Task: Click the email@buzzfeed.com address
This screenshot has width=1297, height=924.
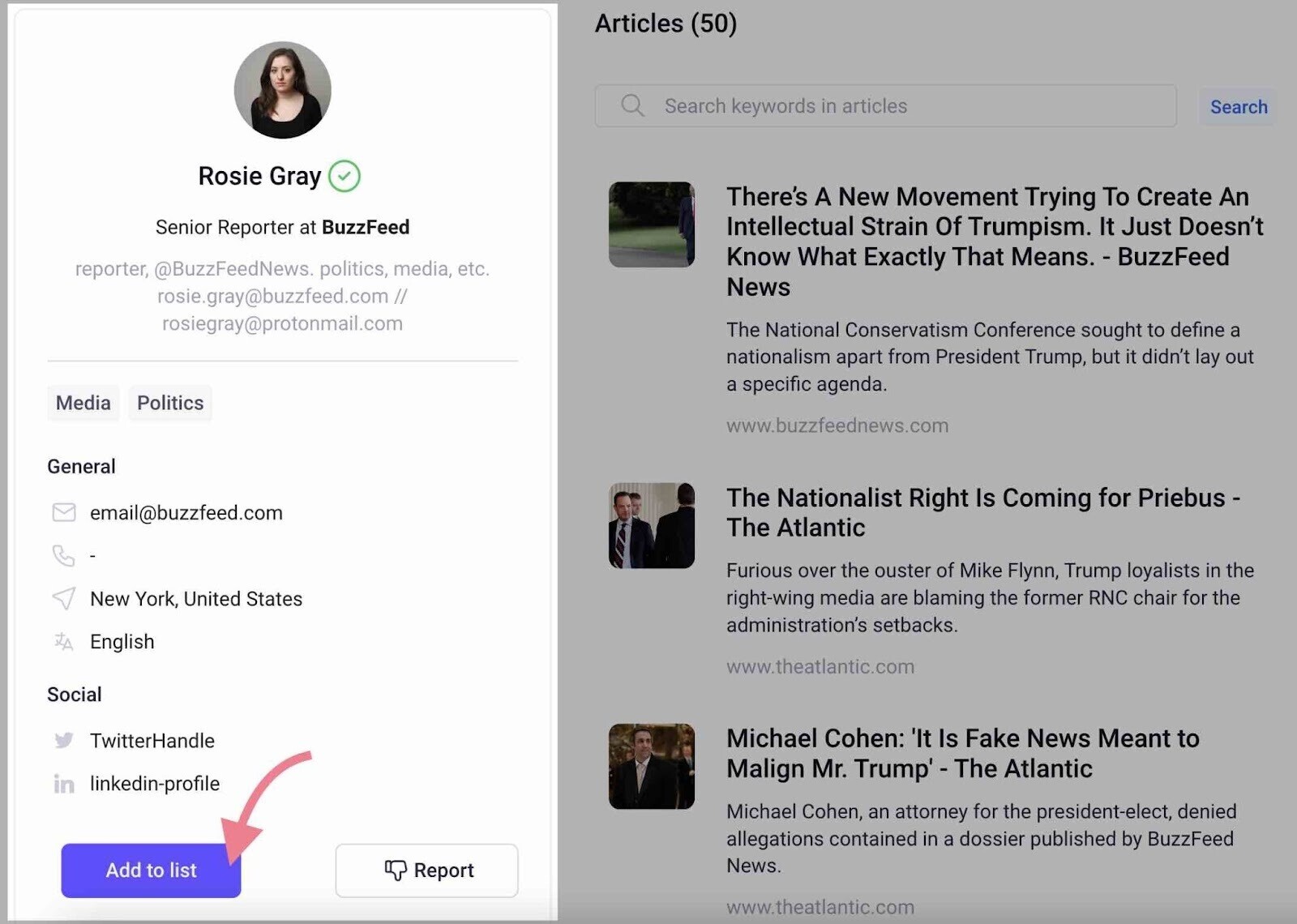Action: (x=186, y=513)
